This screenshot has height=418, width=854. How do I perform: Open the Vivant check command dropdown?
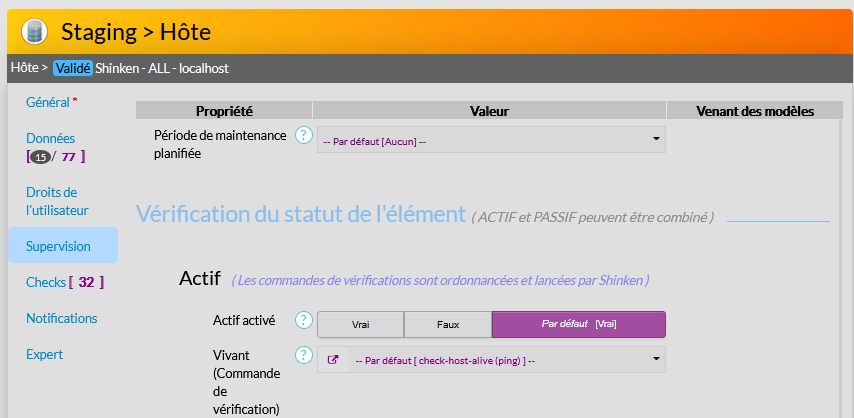[500, 360]
